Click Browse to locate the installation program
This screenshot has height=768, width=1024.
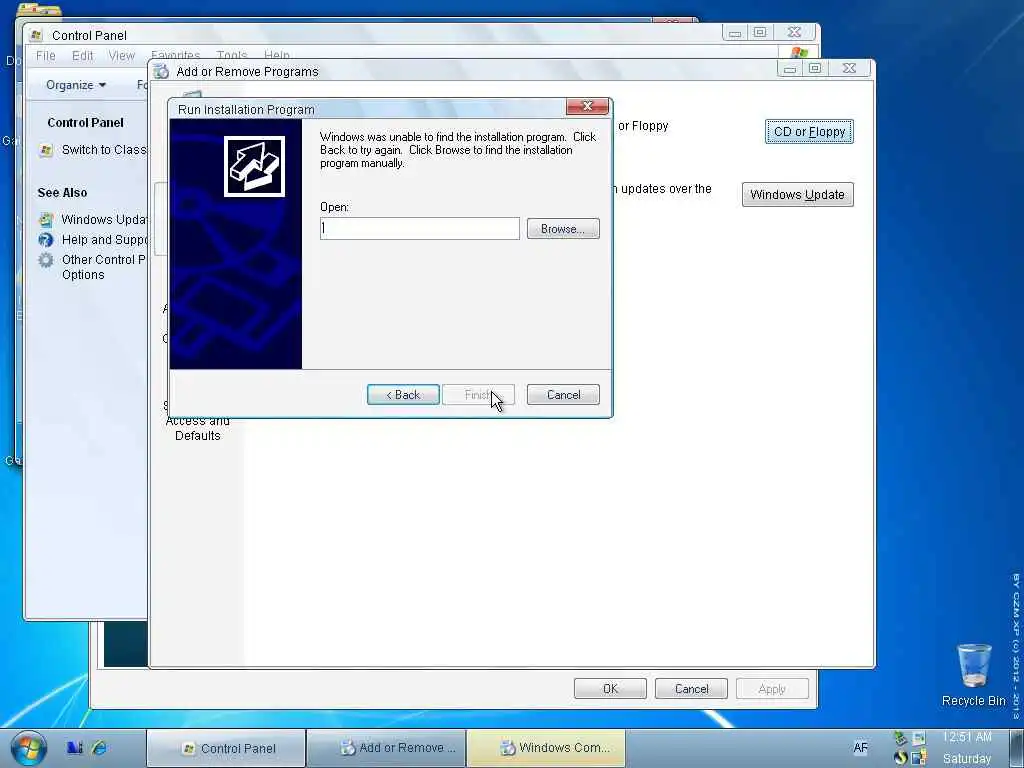coord(563,229)
